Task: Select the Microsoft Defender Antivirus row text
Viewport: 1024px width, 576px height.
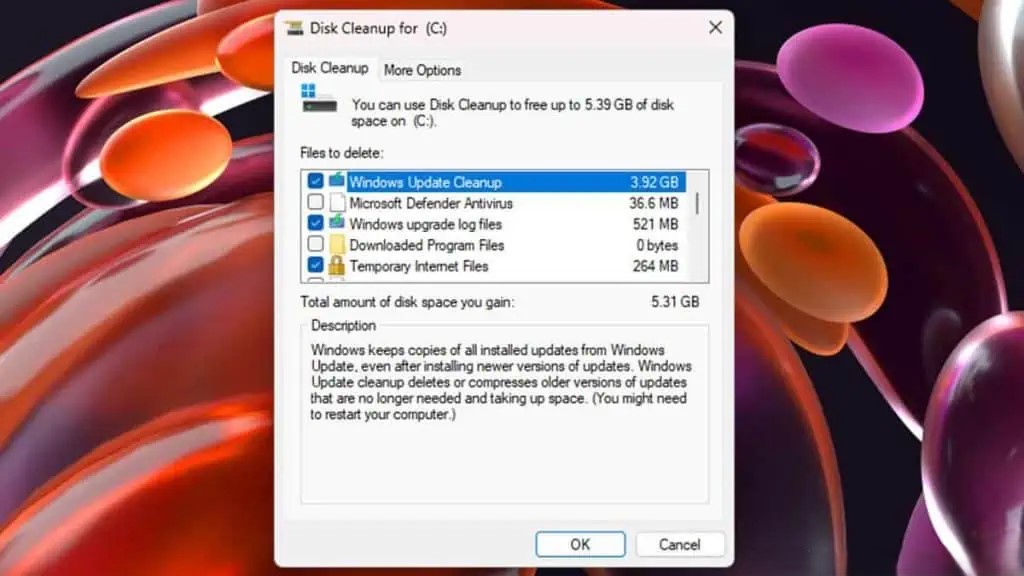Action: [431, 203]
